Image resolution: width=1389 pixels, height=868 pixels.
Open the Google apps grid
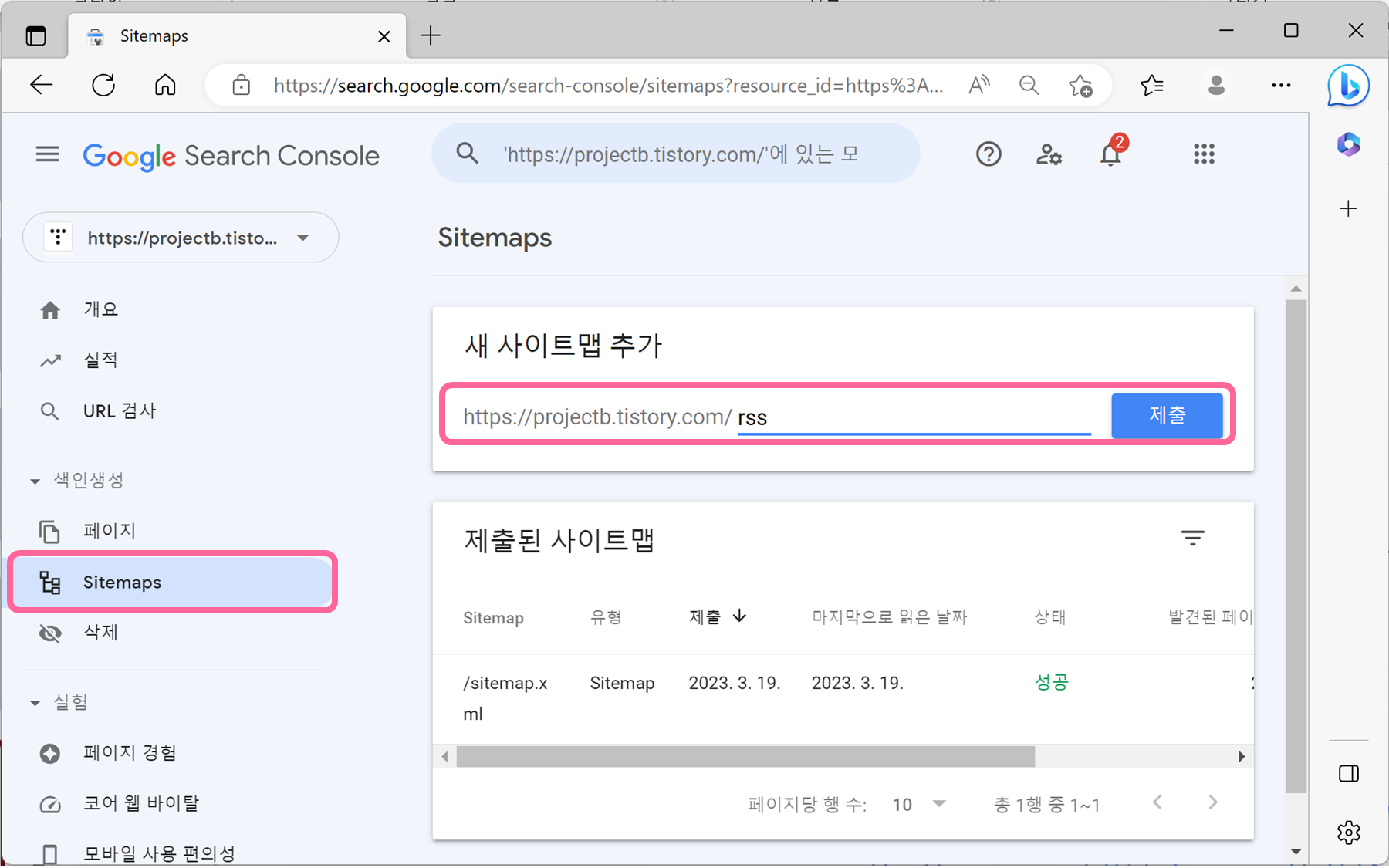1204,154
